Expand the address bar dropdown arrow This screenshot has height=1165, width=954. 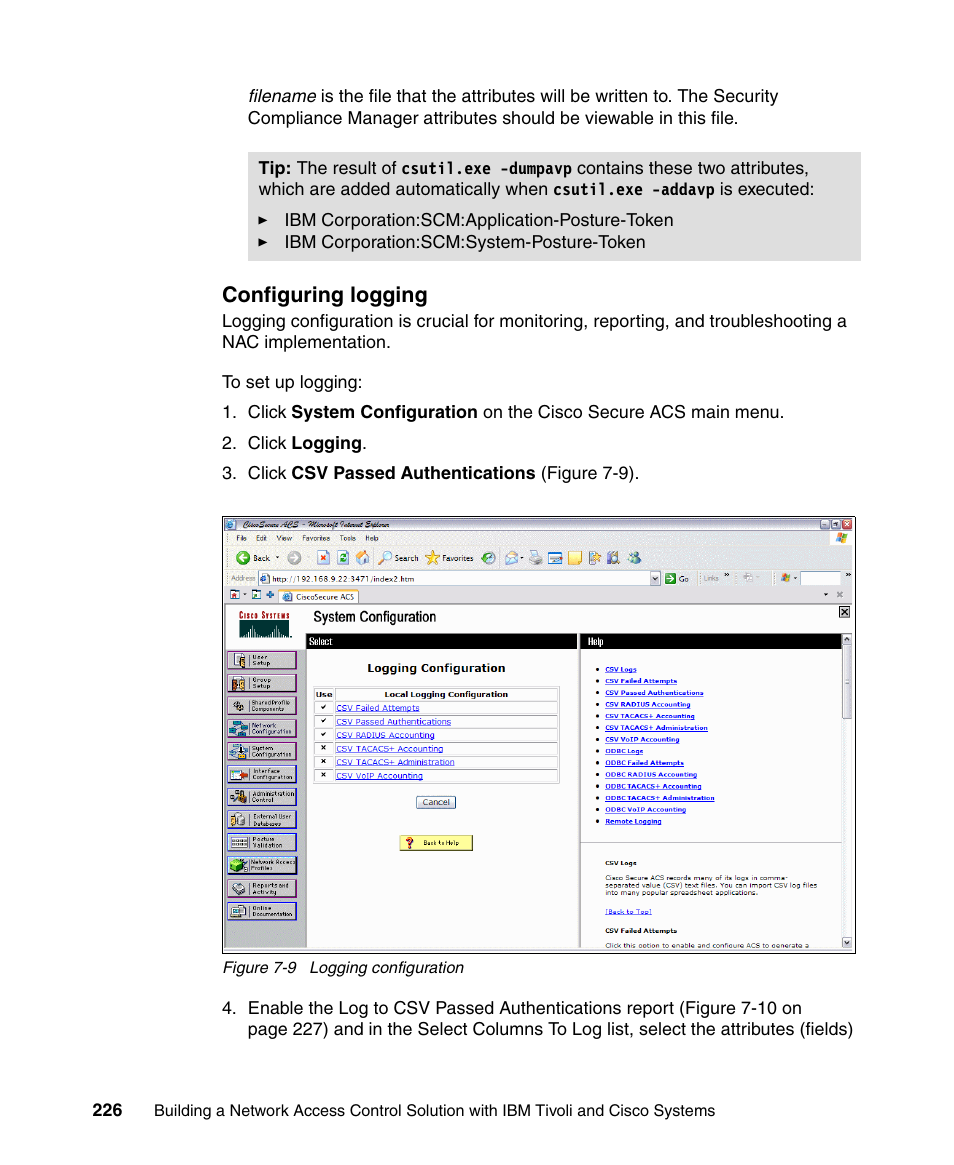[655, 579]
